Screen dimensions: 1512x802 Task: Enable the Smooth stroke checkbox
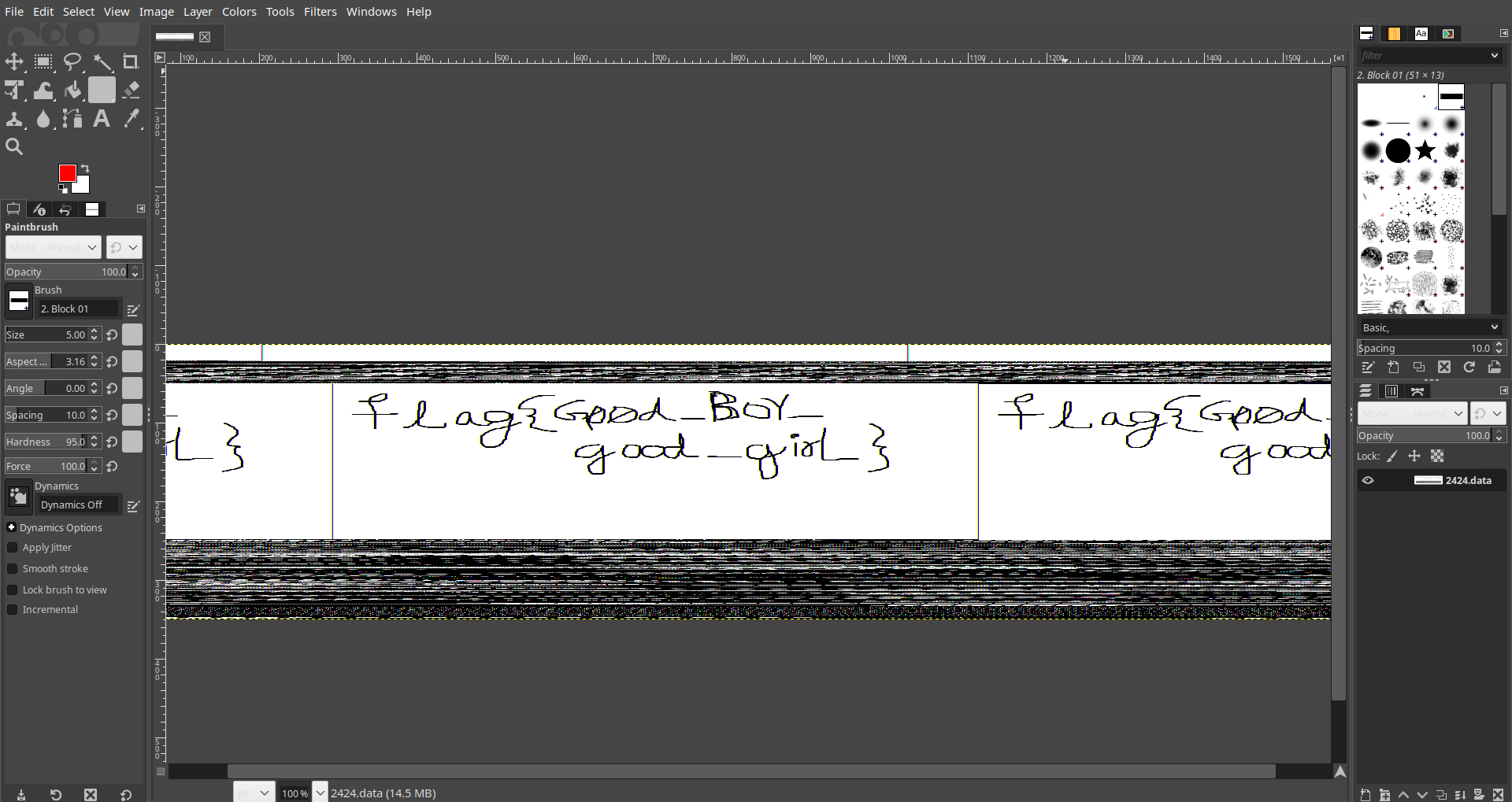pyautogui.click(x=12, y=569)
